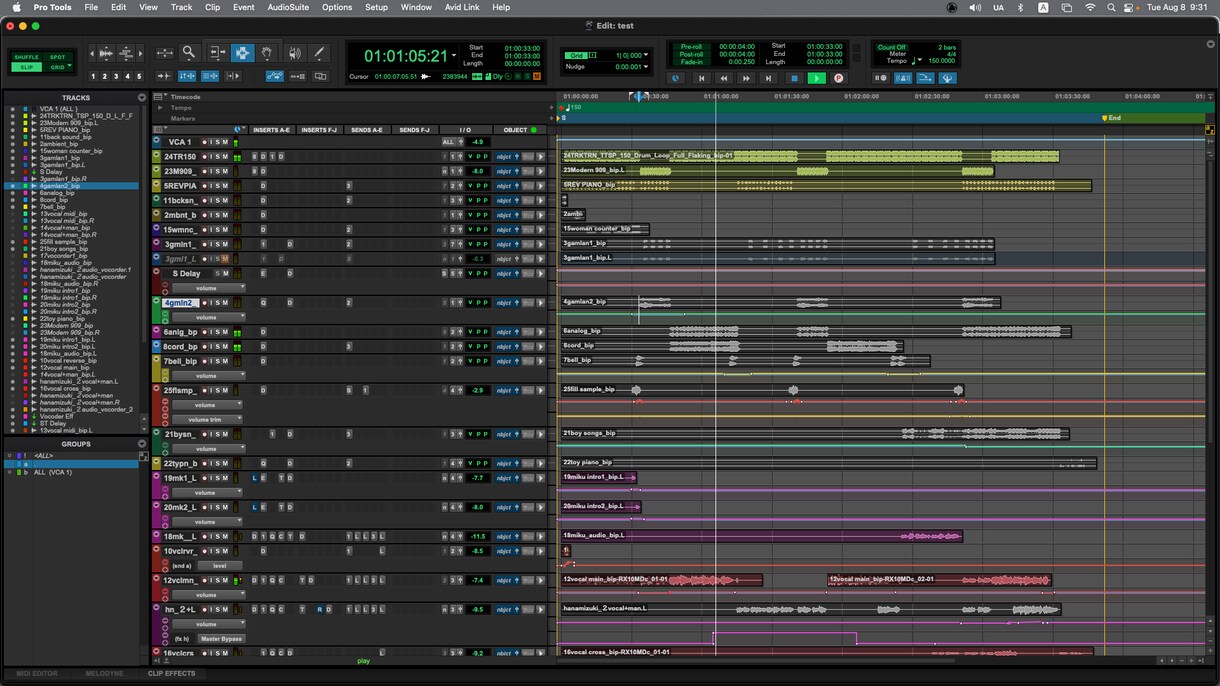1220x686 pixels.
Task: Click the INSERTS A-E column header
Action: tap(271, 130)
